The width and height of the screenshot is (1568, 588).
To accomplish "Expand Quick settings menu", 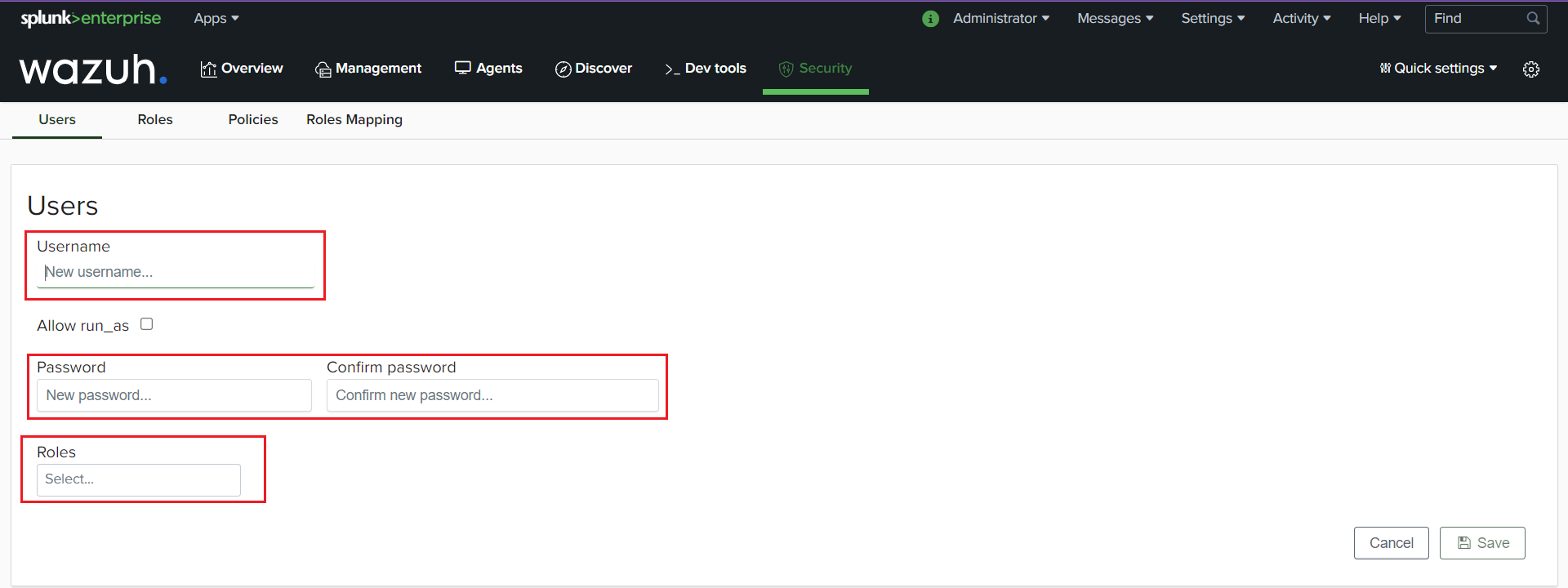I will [1438, 69].
